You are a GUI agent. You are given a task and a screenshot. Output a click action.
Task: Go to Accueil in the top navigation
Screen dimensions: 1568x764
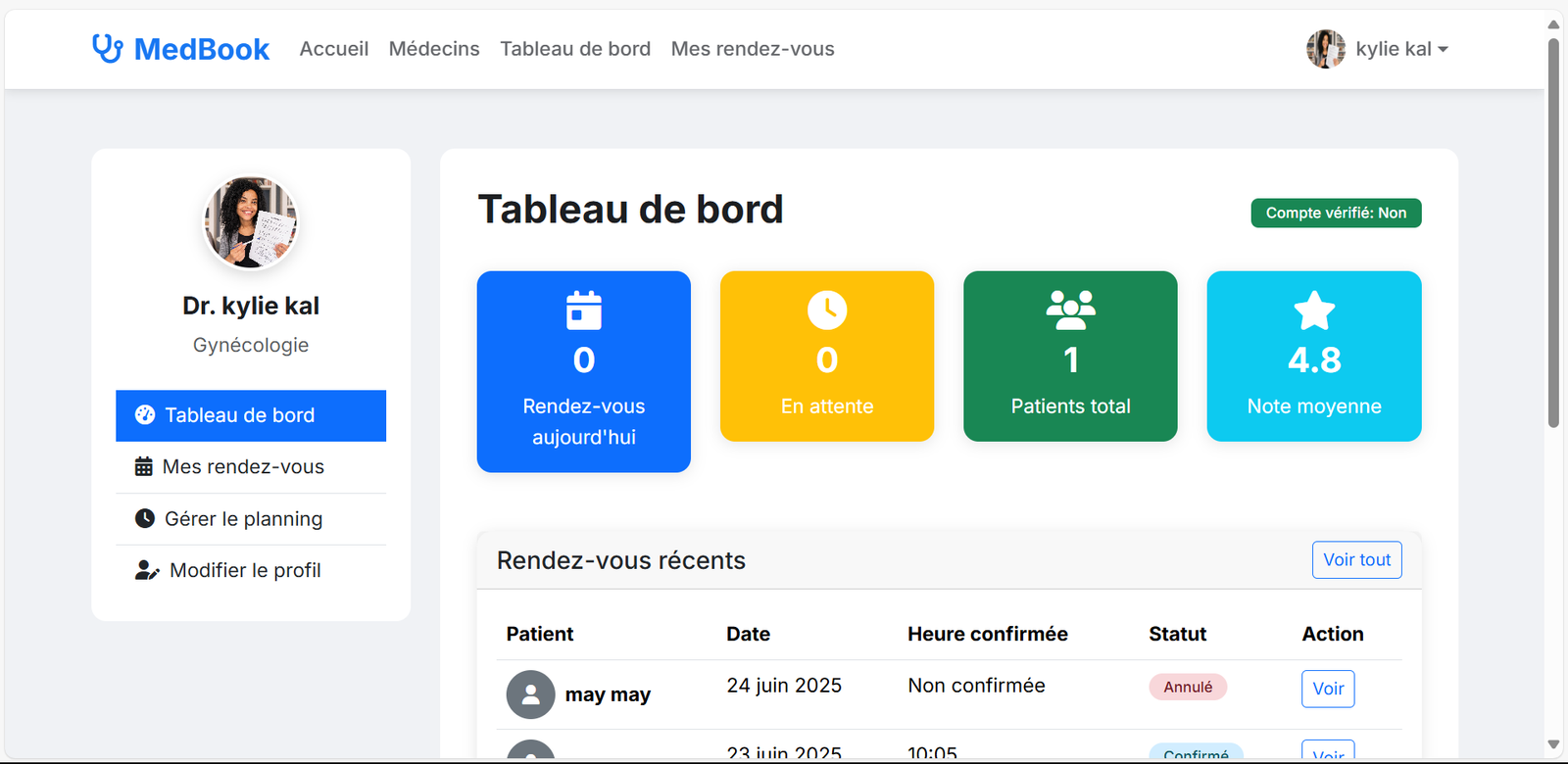pyautogui.click(x=334, y=49)
